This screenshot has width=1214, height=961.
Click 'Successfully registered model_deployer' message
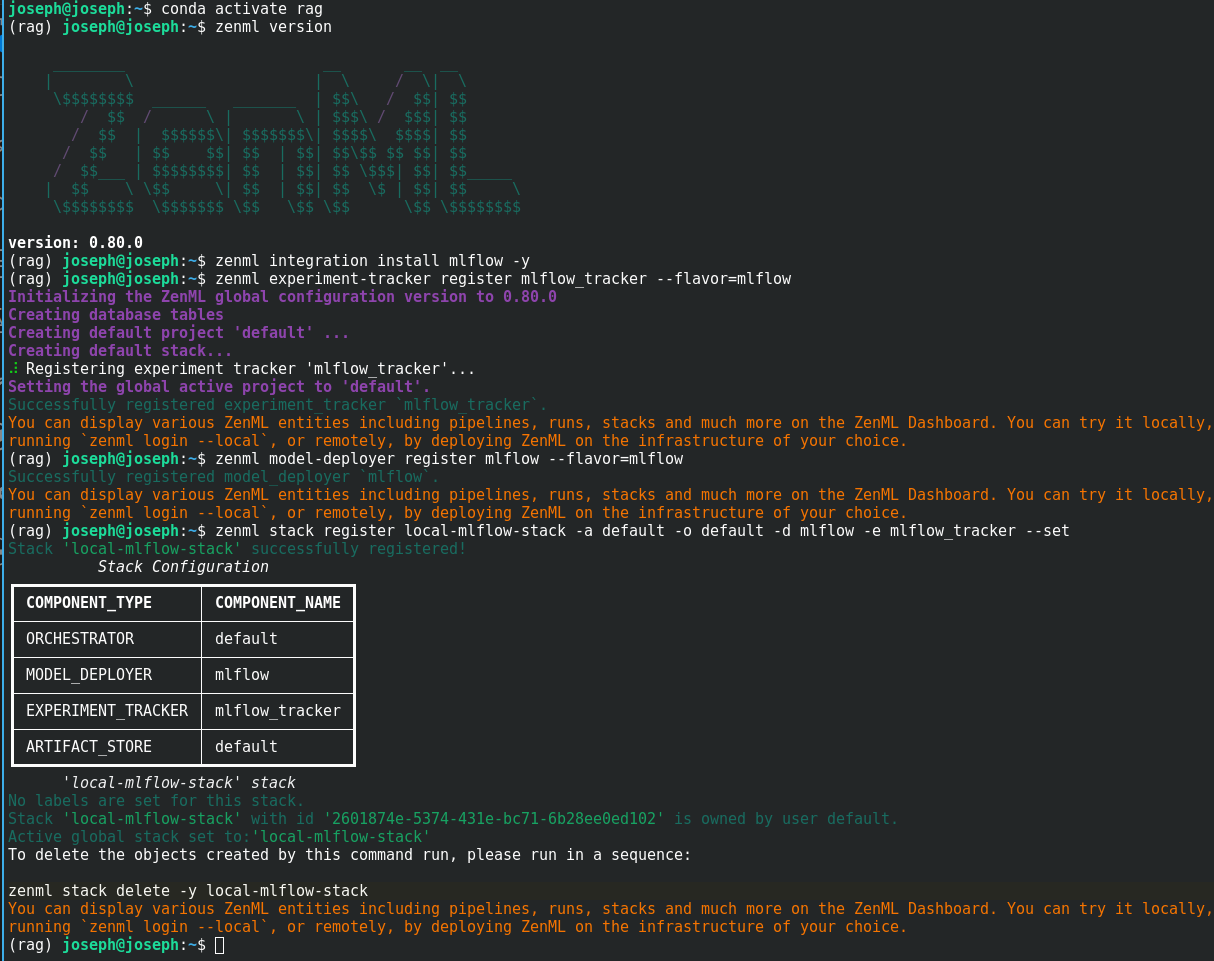(x=224, y=477)
